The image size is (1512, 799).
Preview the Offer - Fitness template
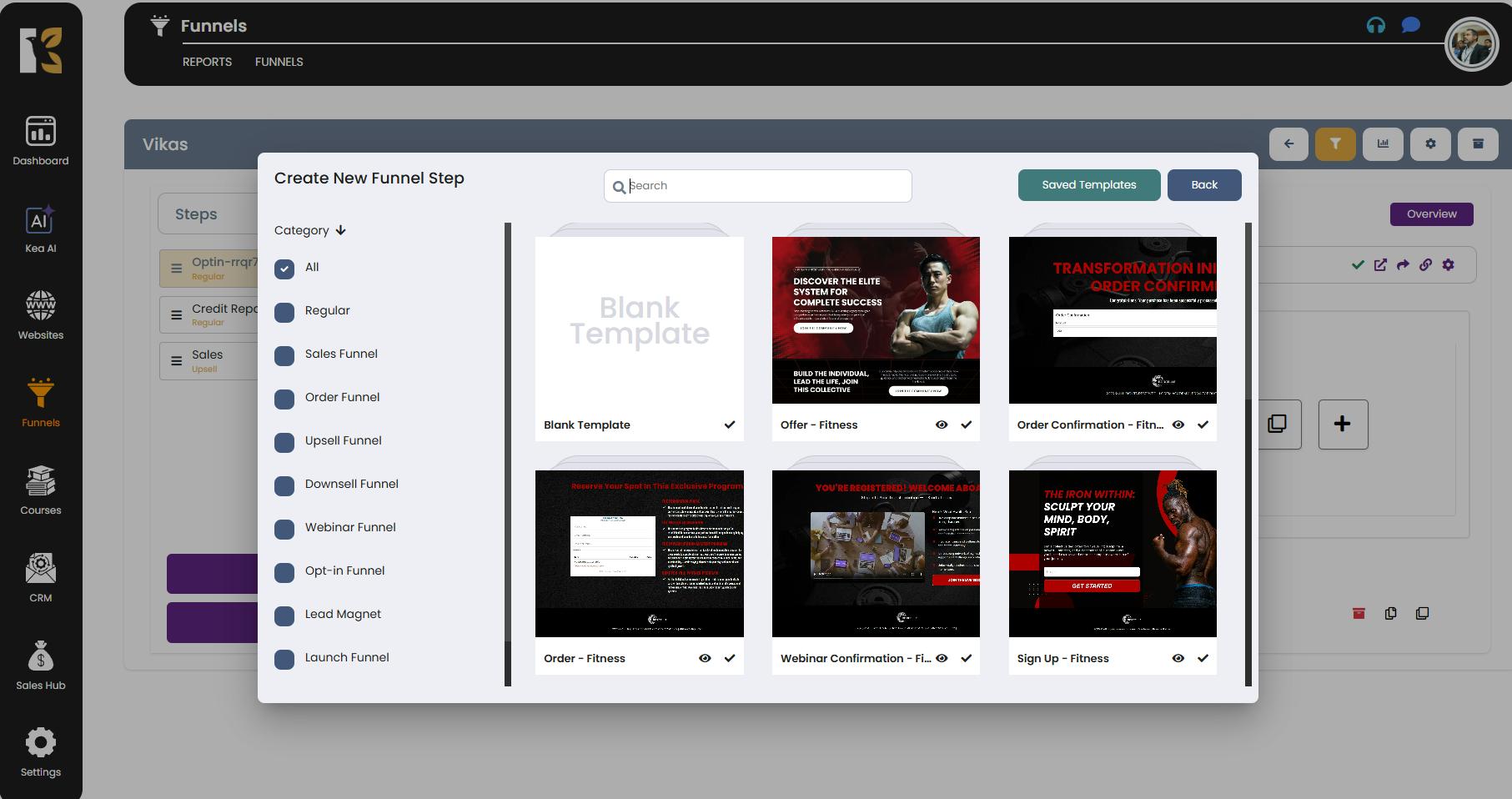(x=941, y=425)
